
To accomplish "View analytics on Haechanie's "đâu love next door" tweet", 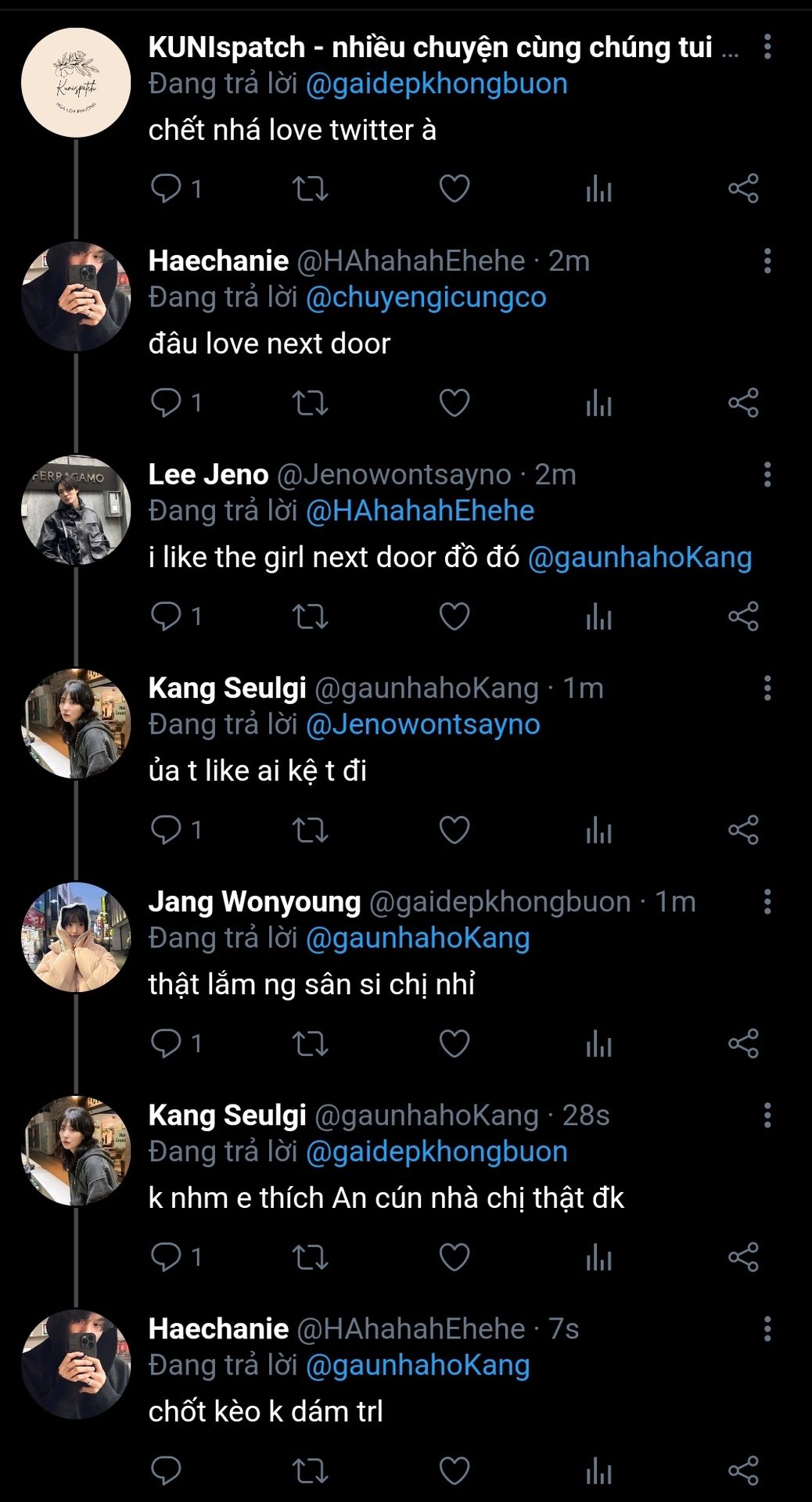I will point(598,403).
